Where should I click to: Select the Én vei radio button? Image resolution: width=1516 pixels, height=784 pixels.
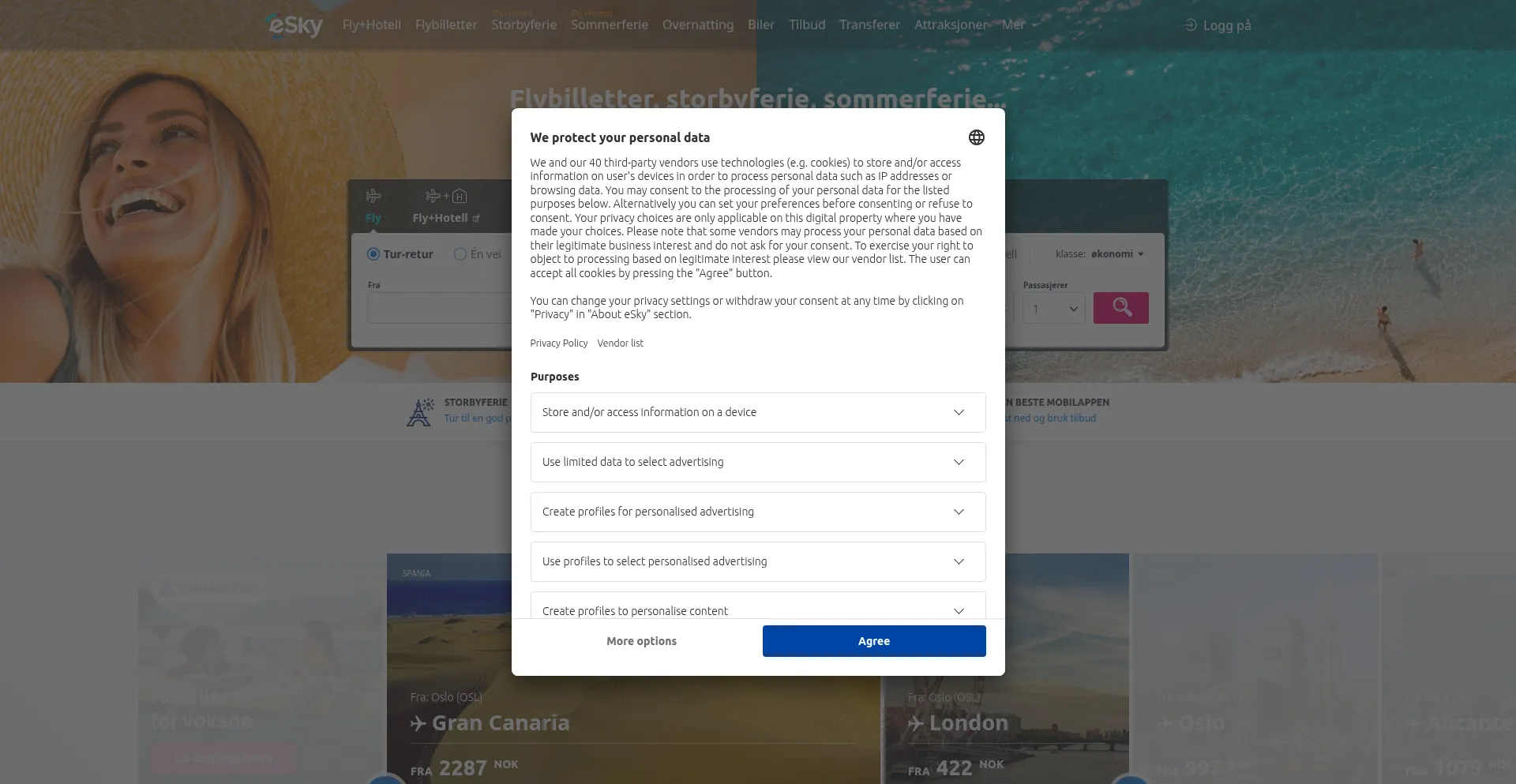(x=460, y=254)
